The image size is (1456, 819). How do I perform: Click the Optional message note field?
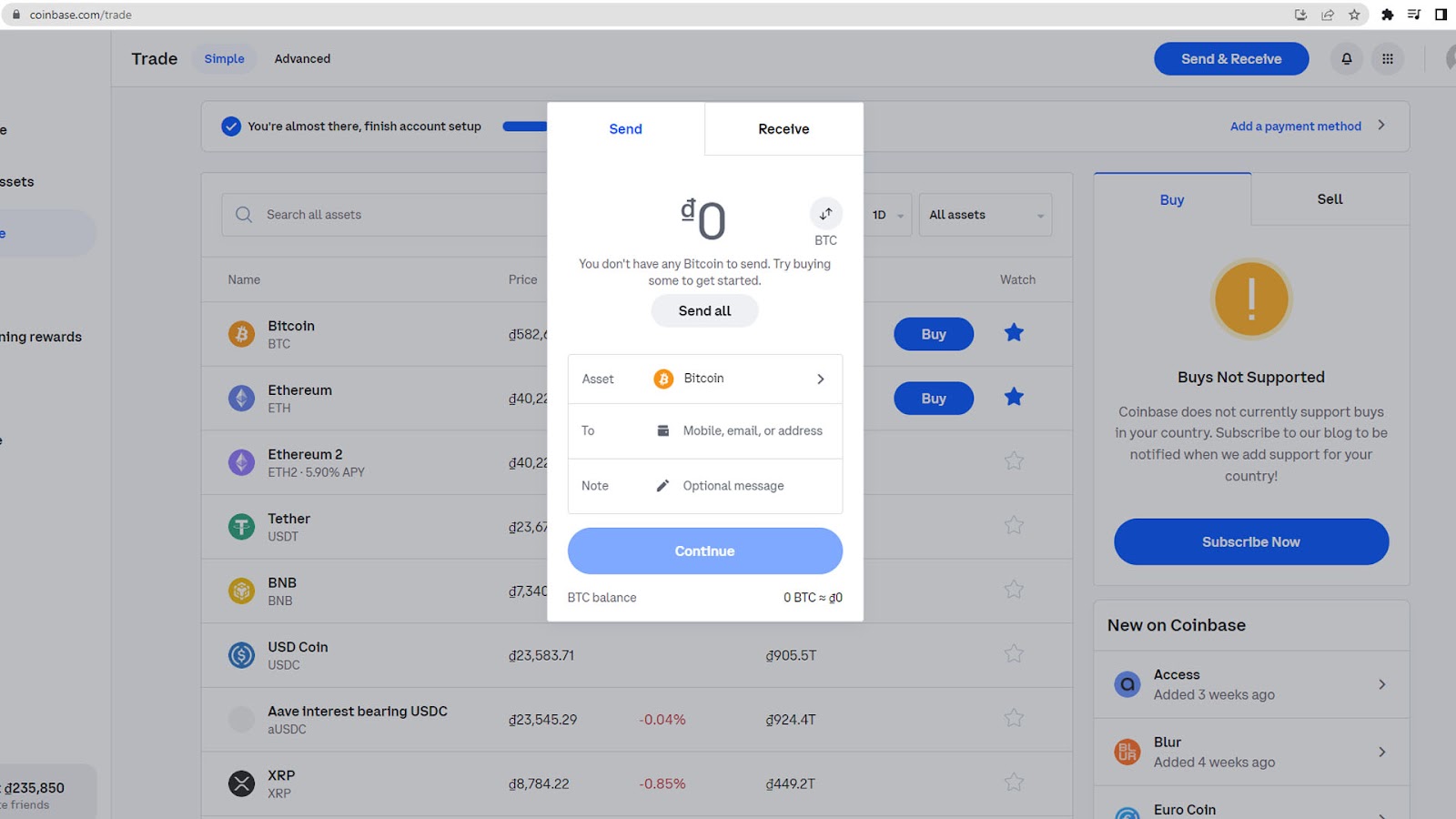705,486
